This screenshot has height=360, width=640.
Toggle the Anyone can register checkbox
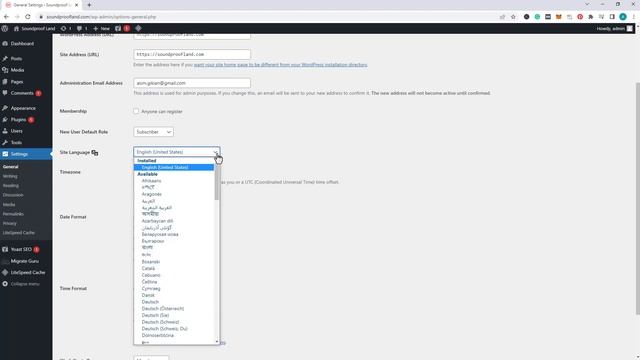(x=136, y=111)
